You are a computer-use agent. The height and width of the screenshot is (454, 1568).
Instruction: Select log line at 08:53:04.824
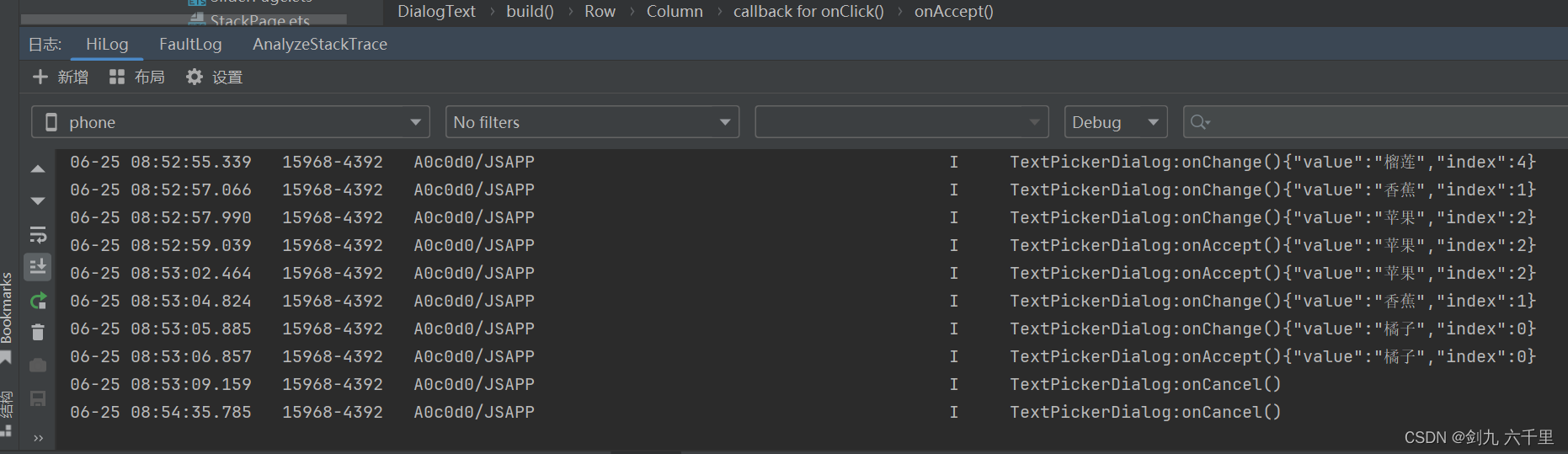coord(803,301)
